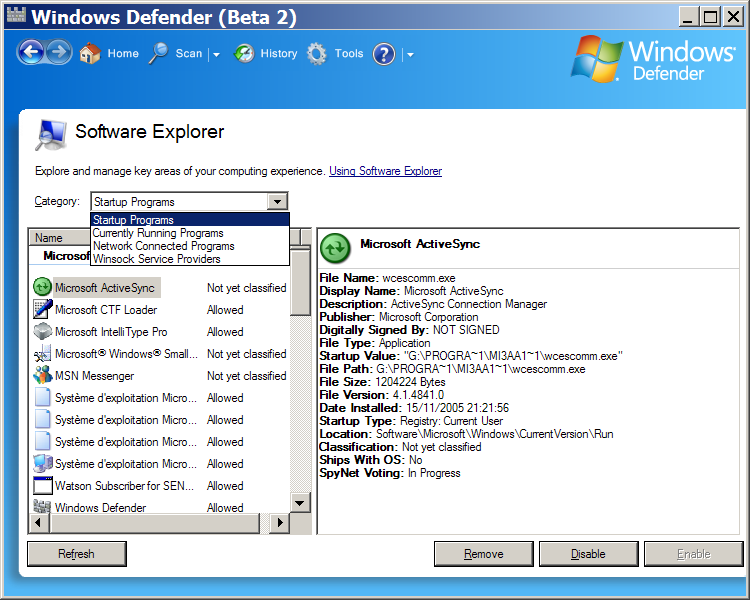Viewport: 750px width, 600px height.
Task: Open the History icon
Action: (244, 54)
